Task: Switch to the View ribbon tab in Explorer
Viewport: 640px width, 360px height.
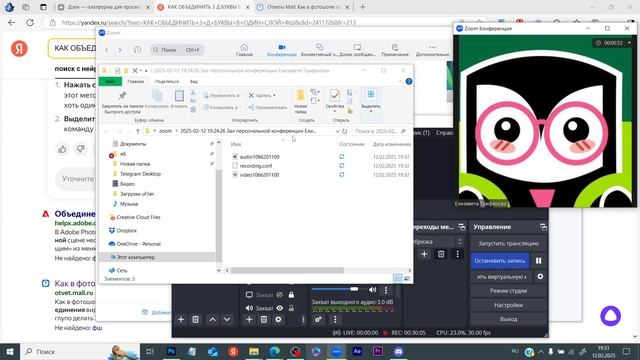Action: pos(194,81)
